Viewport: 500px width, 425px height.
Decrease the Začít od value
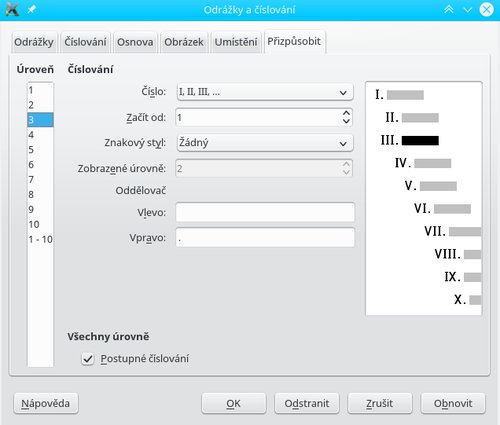pos(346,121)
